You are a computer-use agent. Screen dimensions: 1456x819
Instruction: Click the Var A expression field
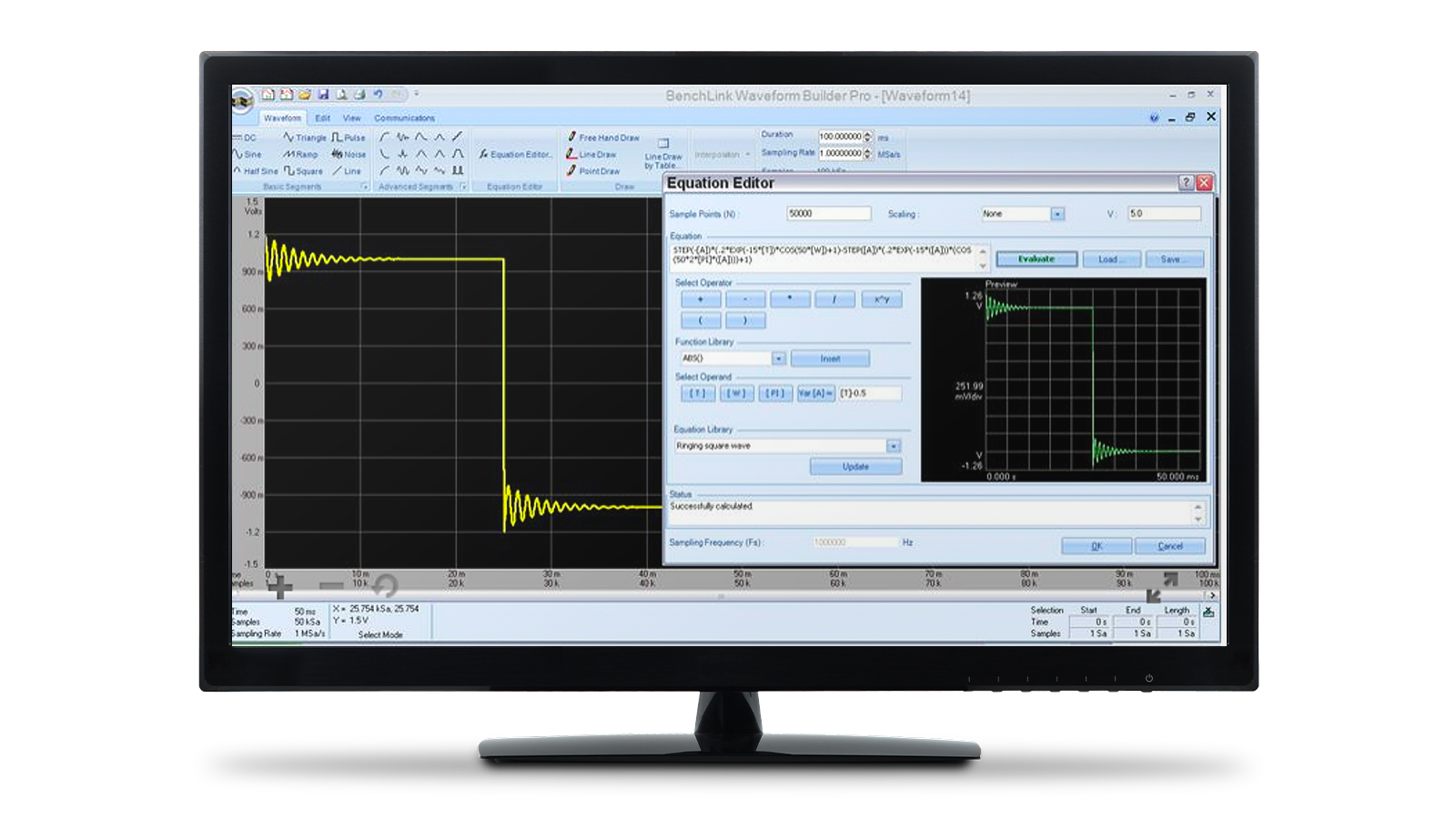pos(869,393)
